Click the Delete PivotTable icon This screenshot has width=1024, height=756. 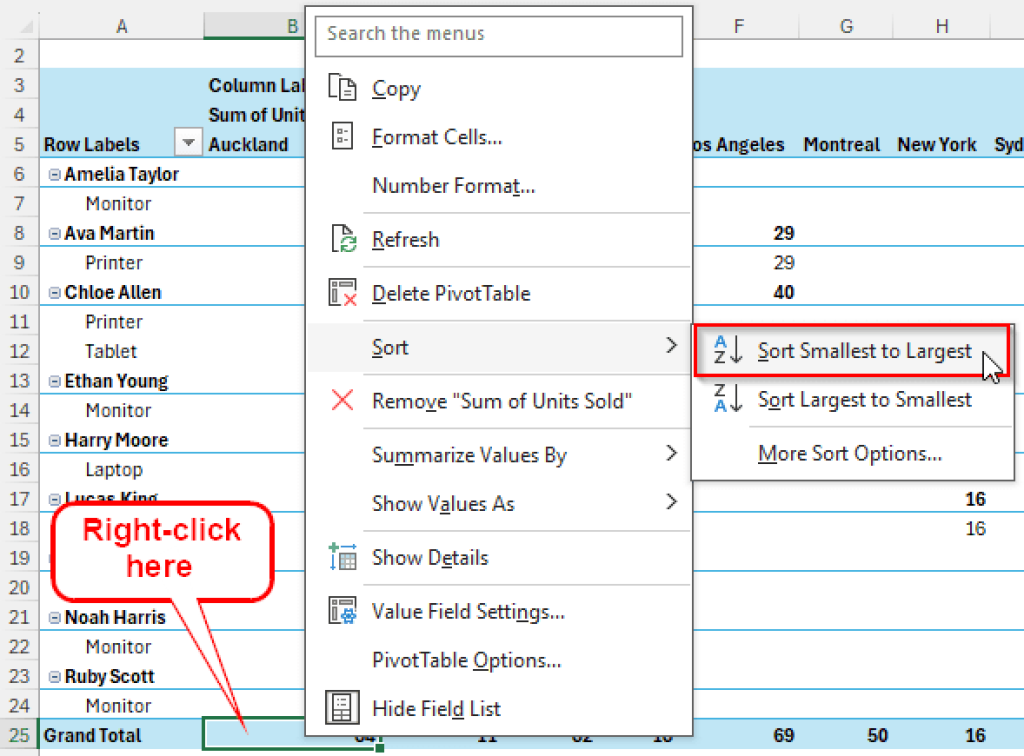(341, 293)
